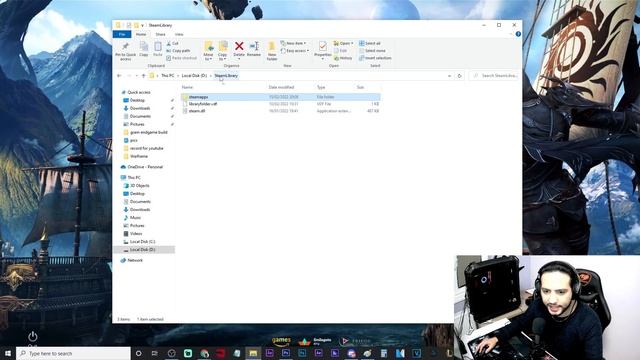Open Cortana circle icon on taskbar
Image resolution: width=640 pixels, height=360 pixels.
click(x=138, y=353)
